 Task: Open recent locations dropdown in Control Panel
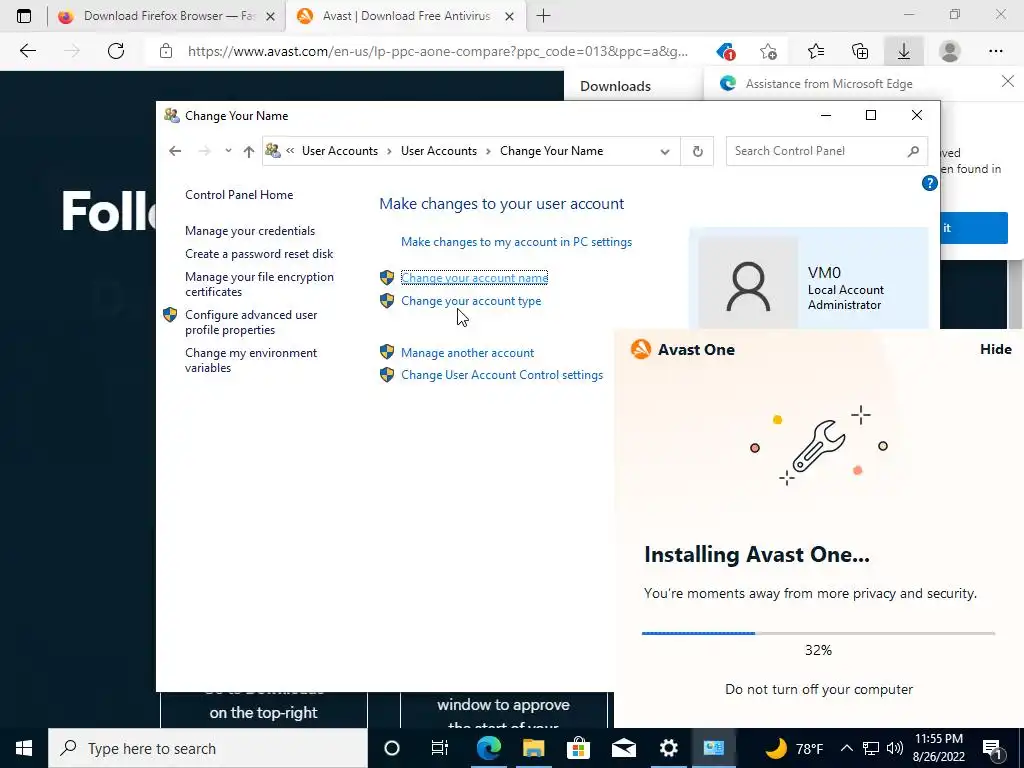228,151
